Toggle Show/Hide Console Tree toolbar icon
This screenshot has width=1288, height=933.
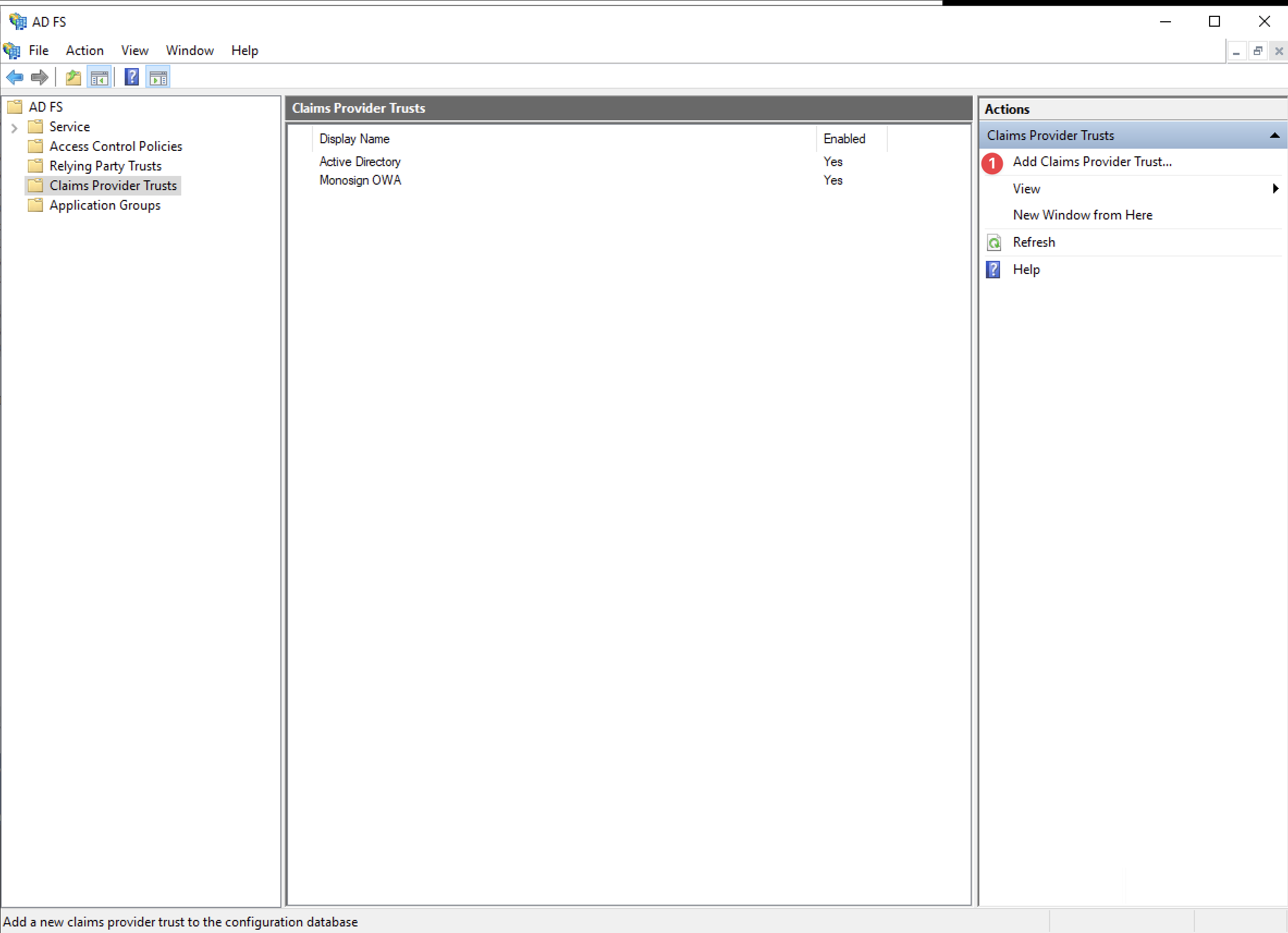(x=100, y=77)
